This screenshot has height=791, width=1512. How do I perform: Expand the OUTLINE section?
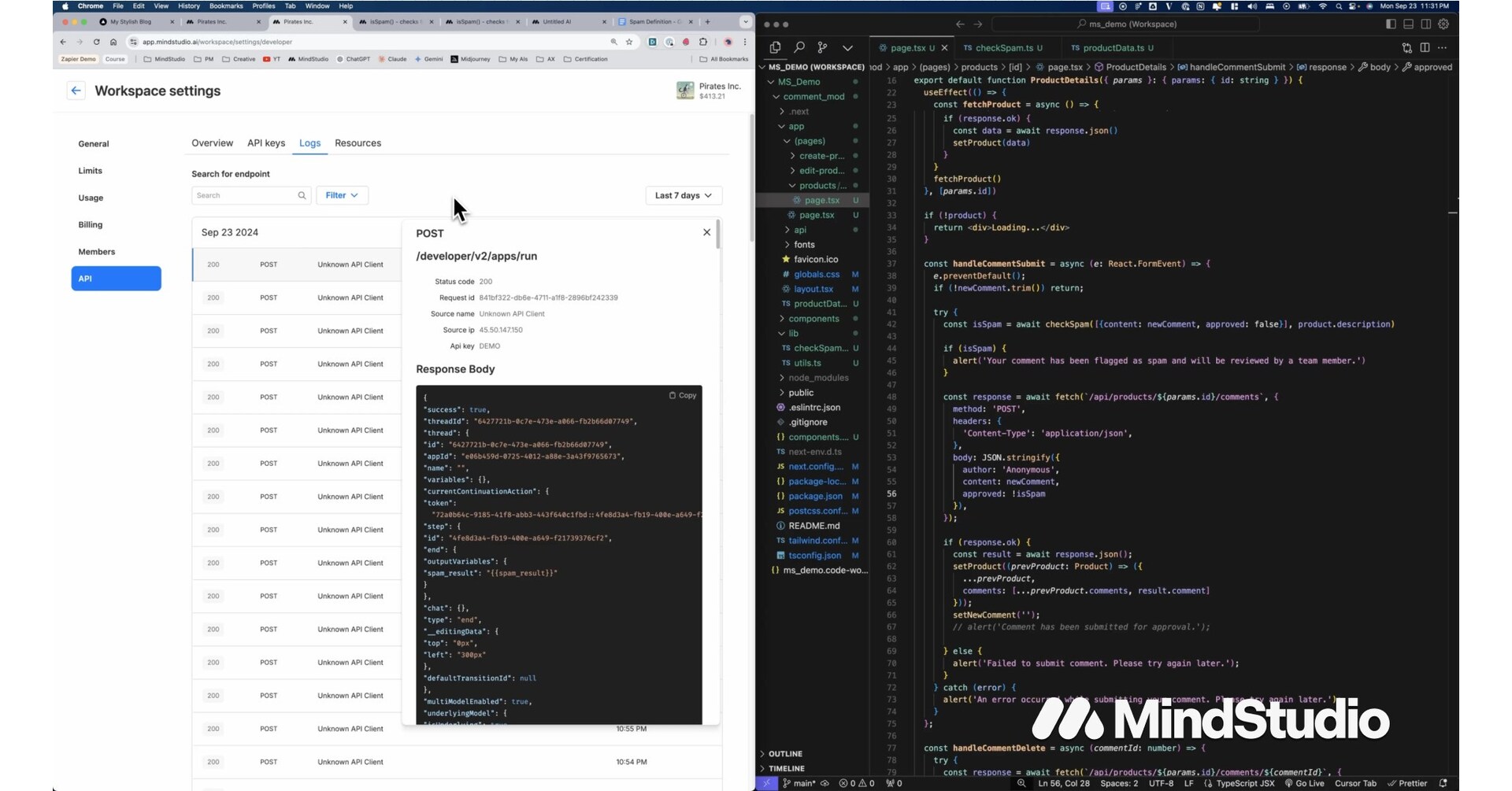click(x=785, y=753)
